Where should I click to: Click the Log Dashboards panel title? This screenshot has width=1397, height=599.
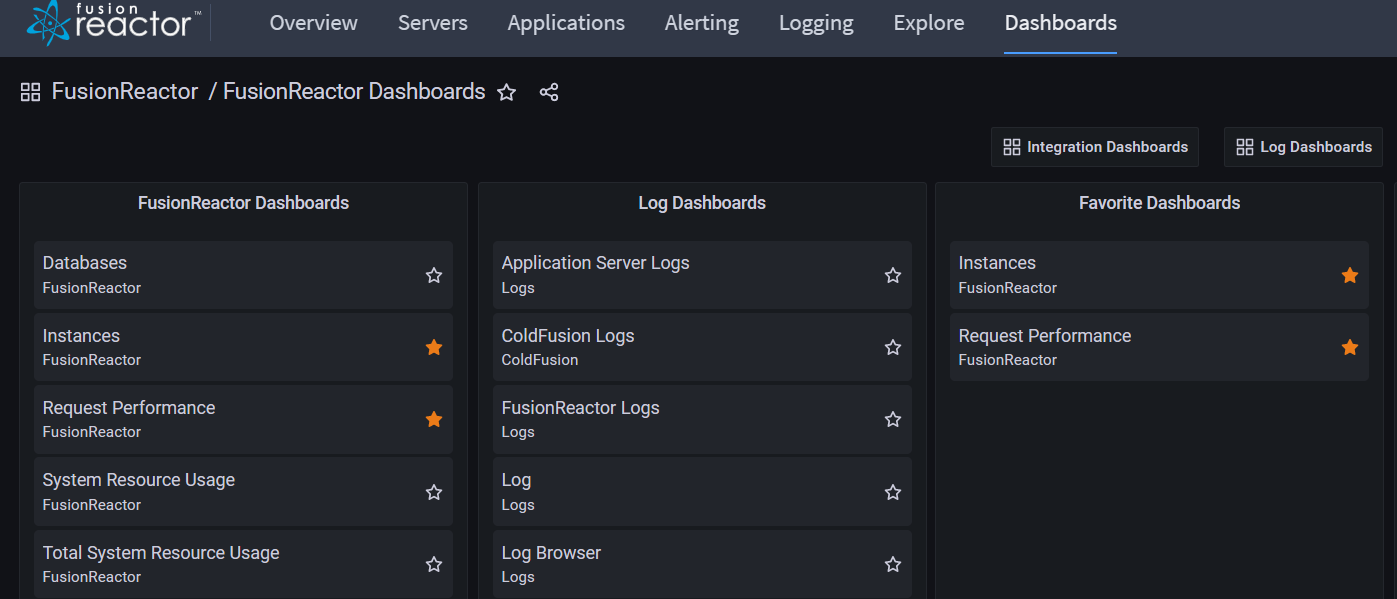click(702, 203)
